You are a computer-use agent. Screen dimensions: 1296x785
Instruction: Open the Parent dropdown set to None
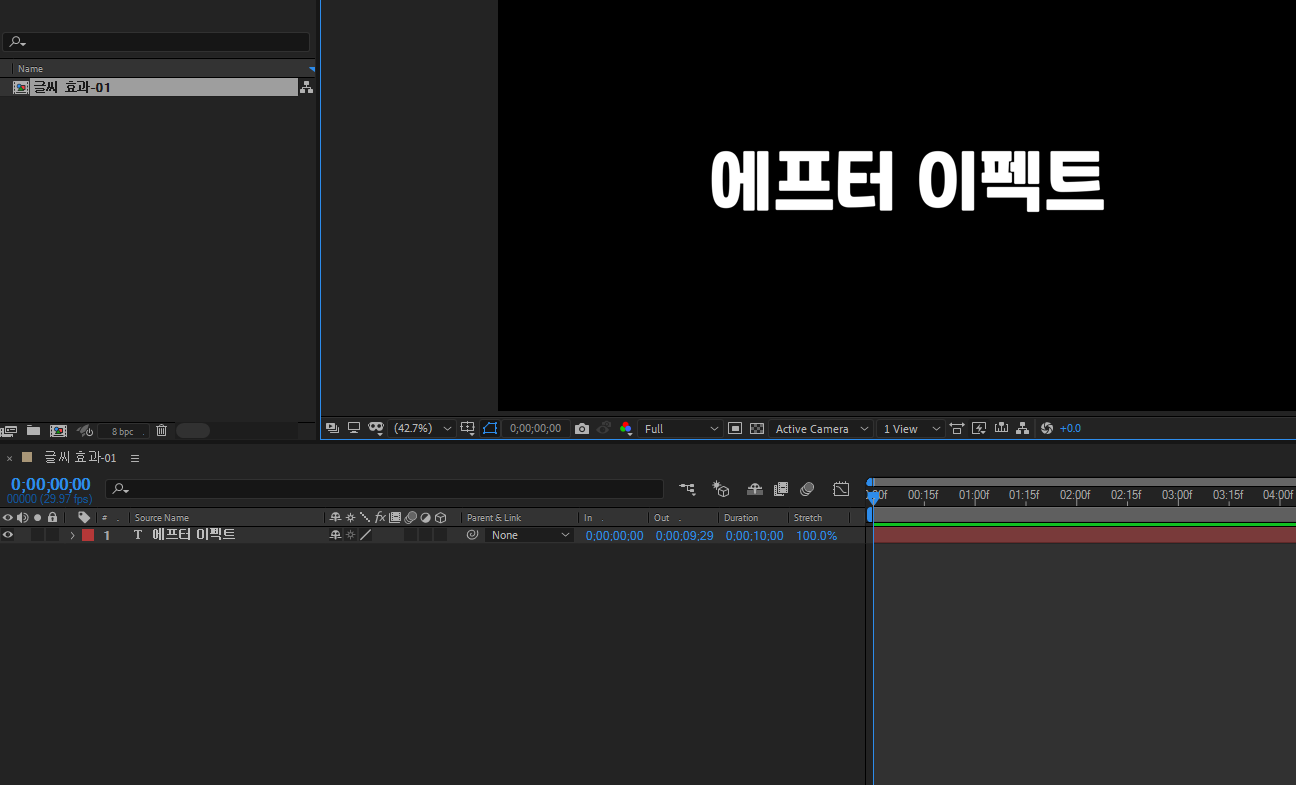tap(529, 535)
